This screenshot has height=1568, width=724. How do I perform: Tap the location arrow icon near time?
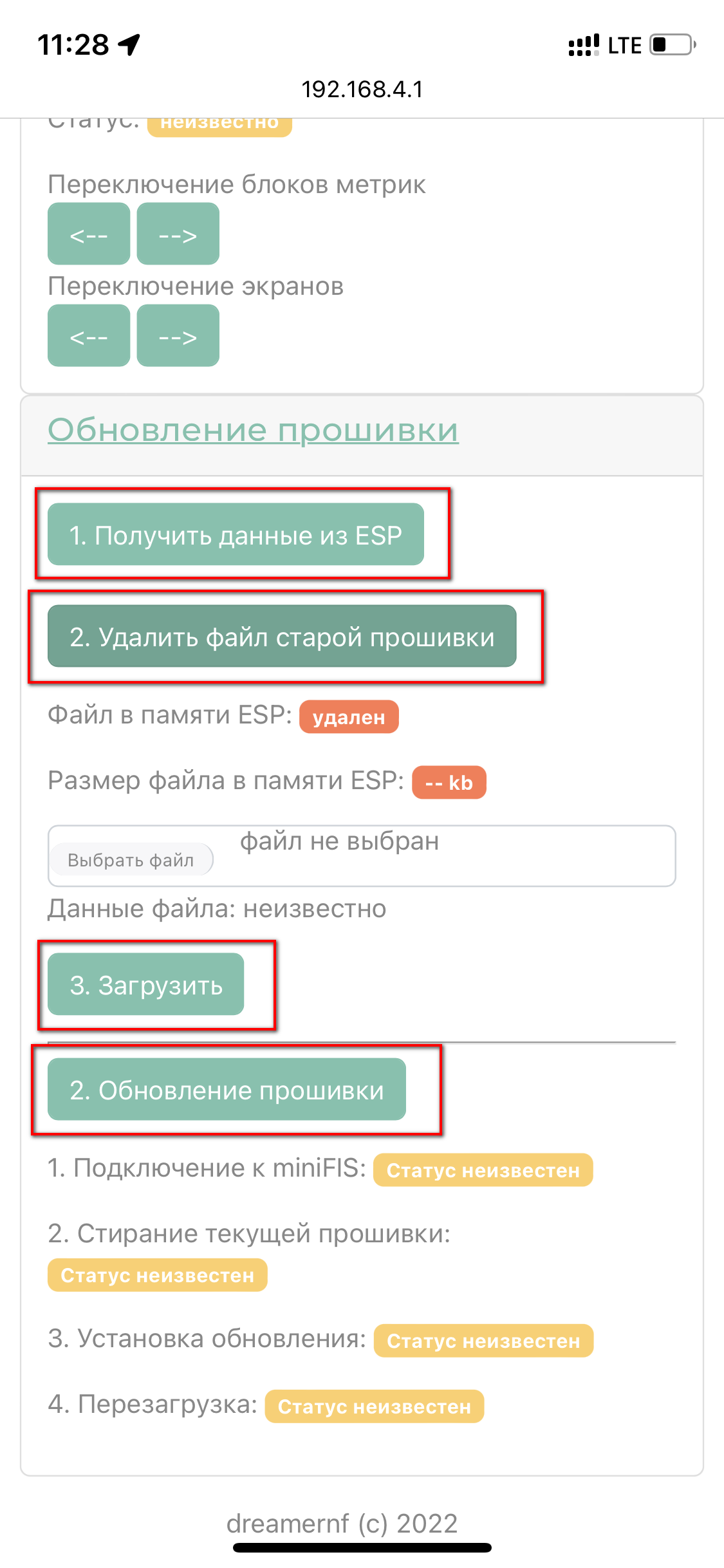(x=129, y=44)
